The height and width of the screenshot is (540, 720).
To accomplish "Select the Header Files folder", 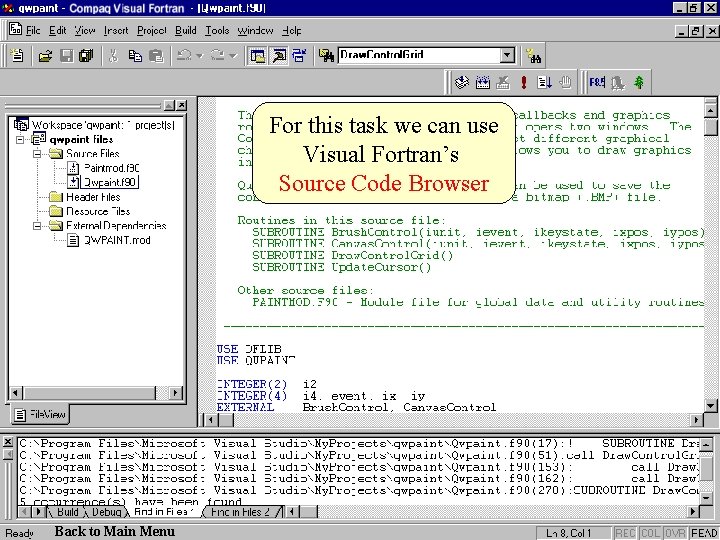I will (x=93, y=197).
